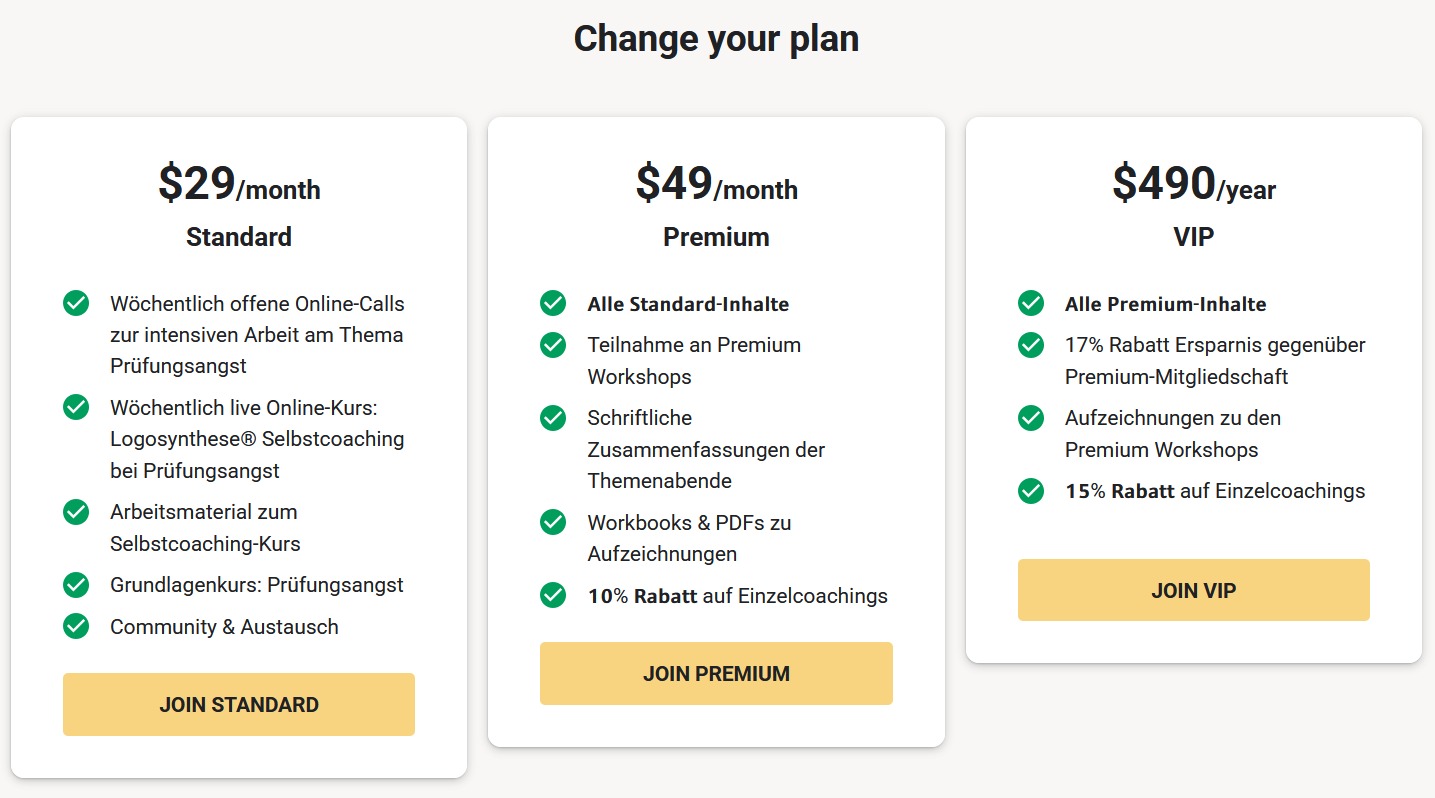Click the checkmark next to "15% Rabatt auf Einzelcoachings"
1435x798 pixels.
coord(1030,491)
